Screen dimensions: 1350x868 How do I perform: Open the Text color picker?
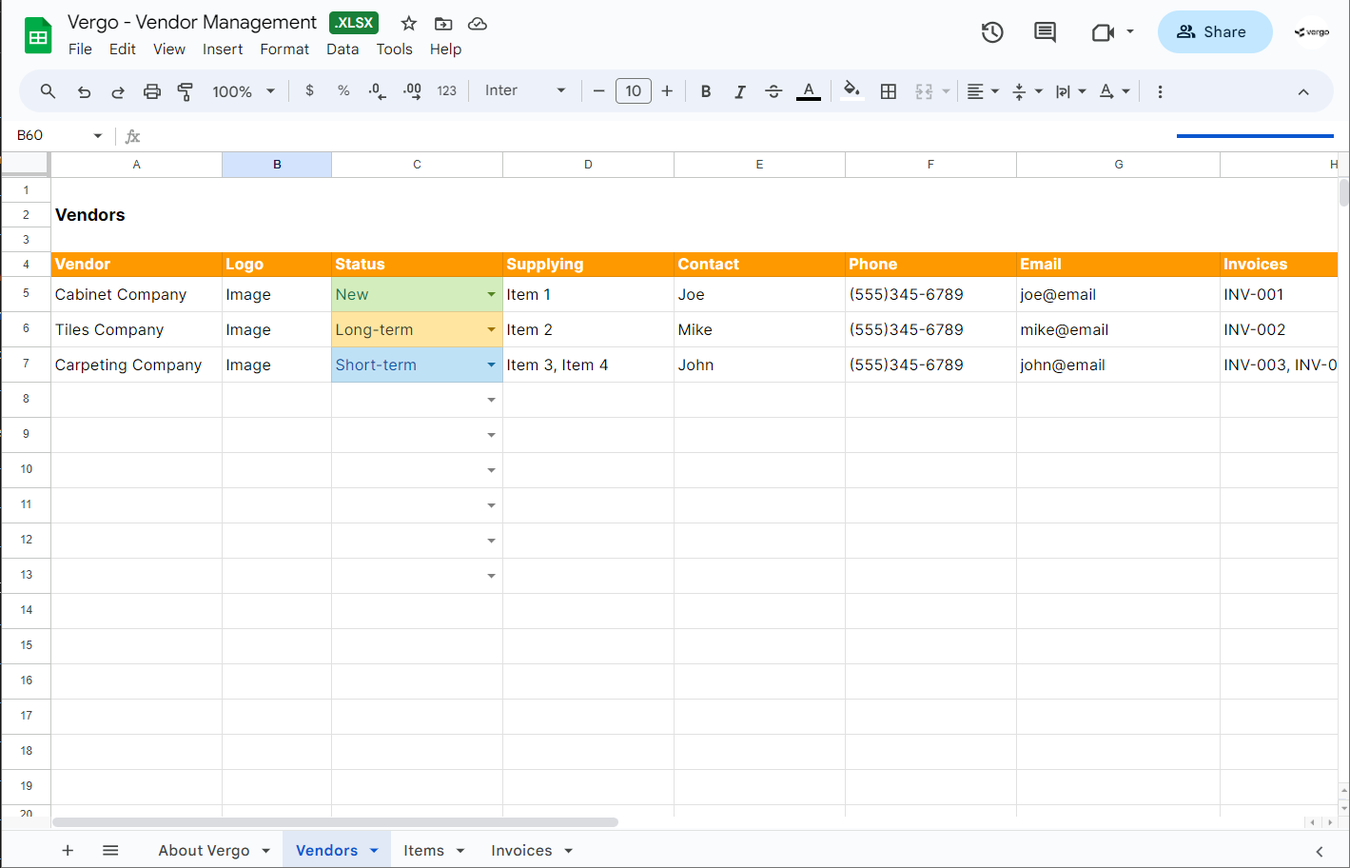(x=808, y=91)
